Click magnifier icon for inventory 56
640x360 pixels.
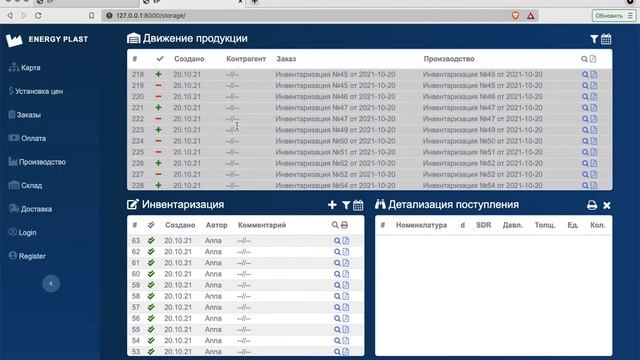[x=337, y=318]
